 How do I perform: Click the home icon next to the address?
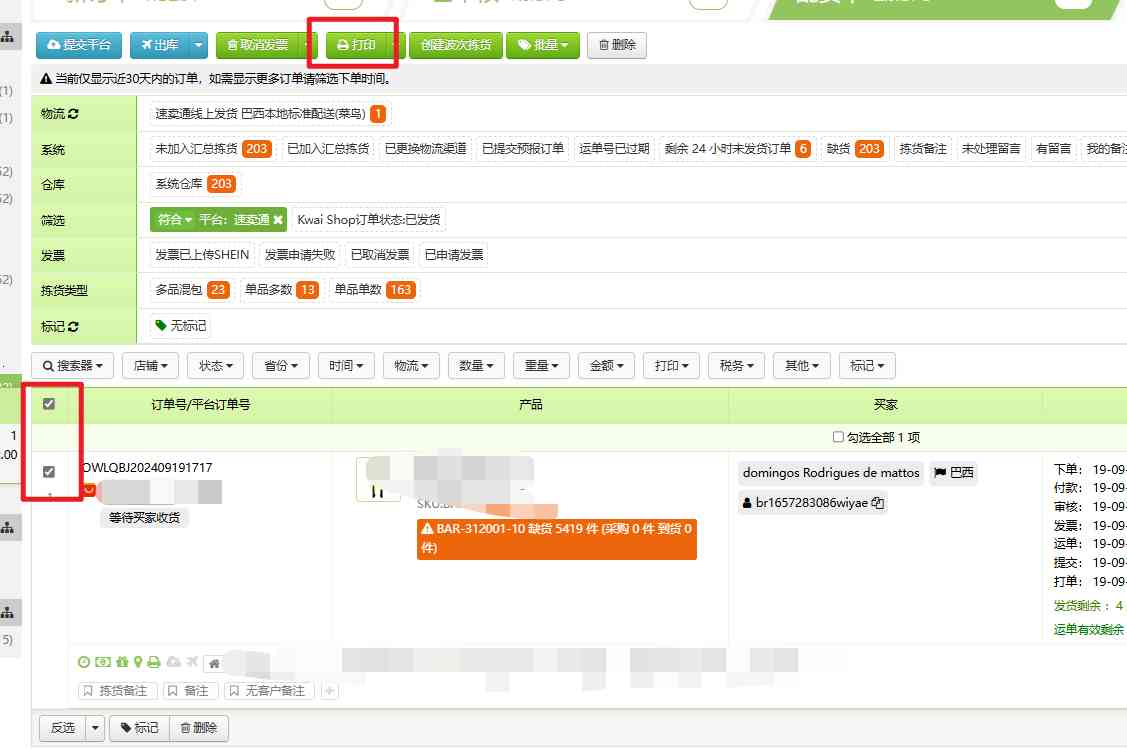(213, 662)
